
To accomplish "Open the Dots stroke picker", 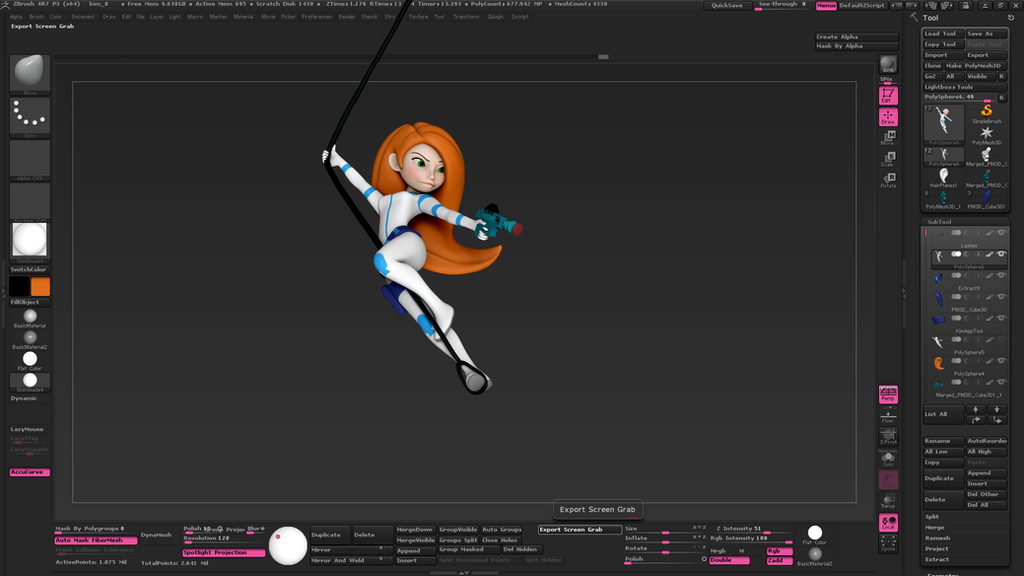I will pyautogui.click(x=29, y=116).
